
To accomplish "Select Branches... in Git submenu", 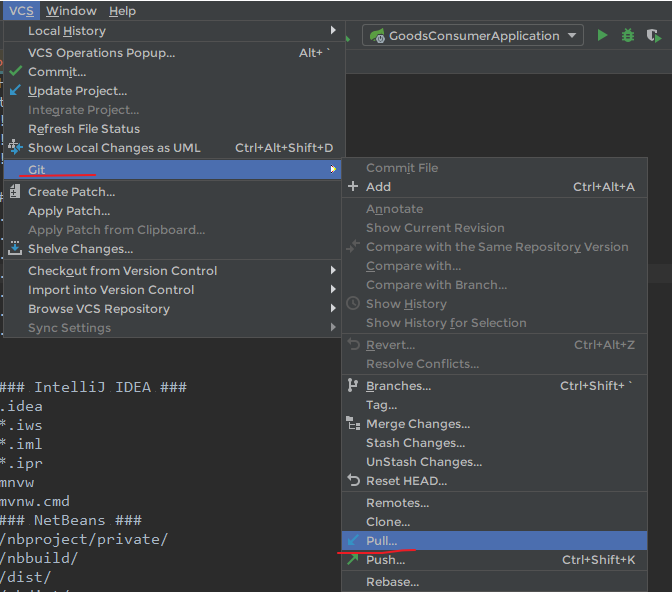I will 495,386.
